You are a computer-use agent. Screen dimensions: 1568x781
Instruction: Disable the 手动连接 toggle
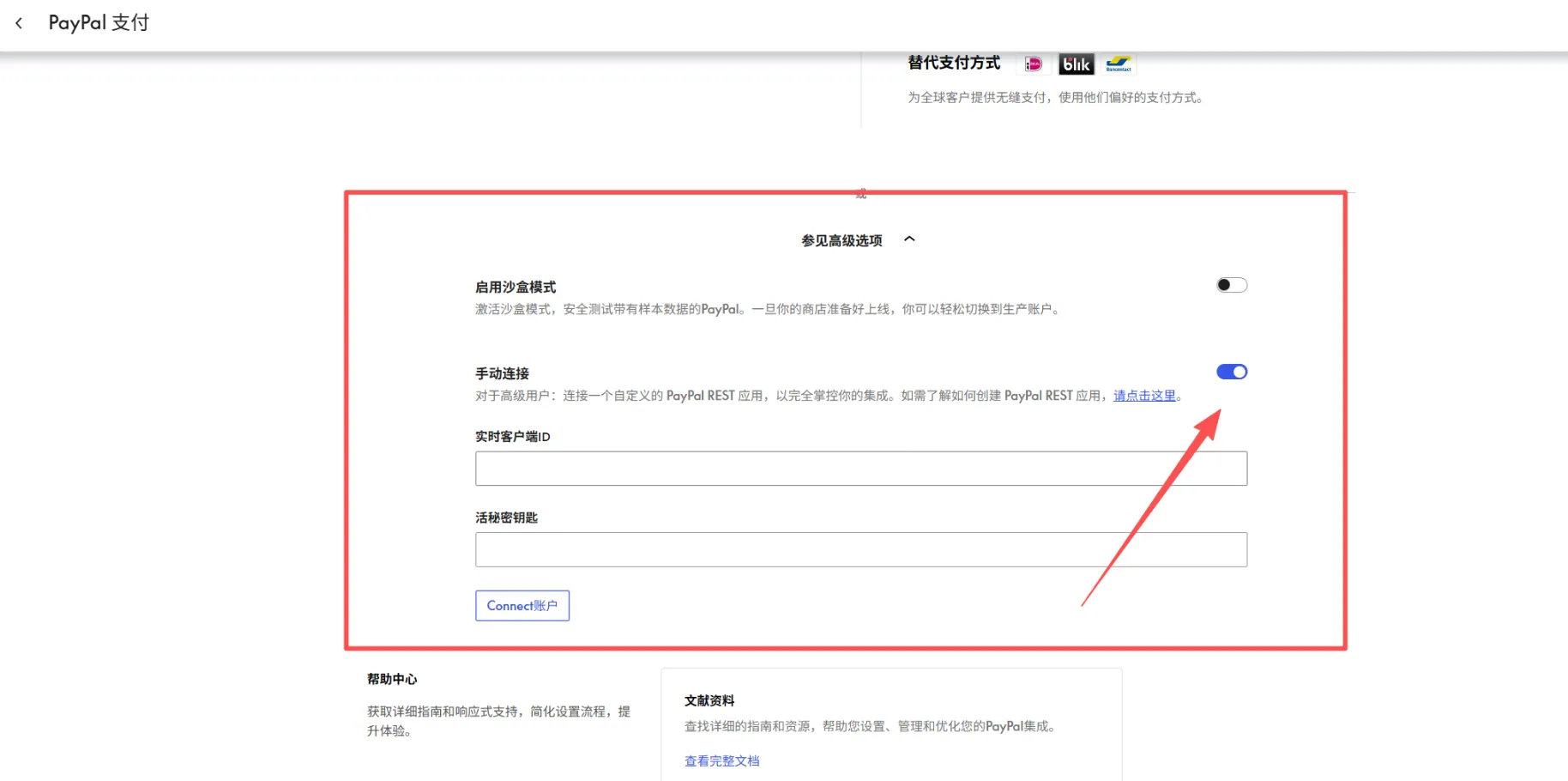[x=1232, y=372]
